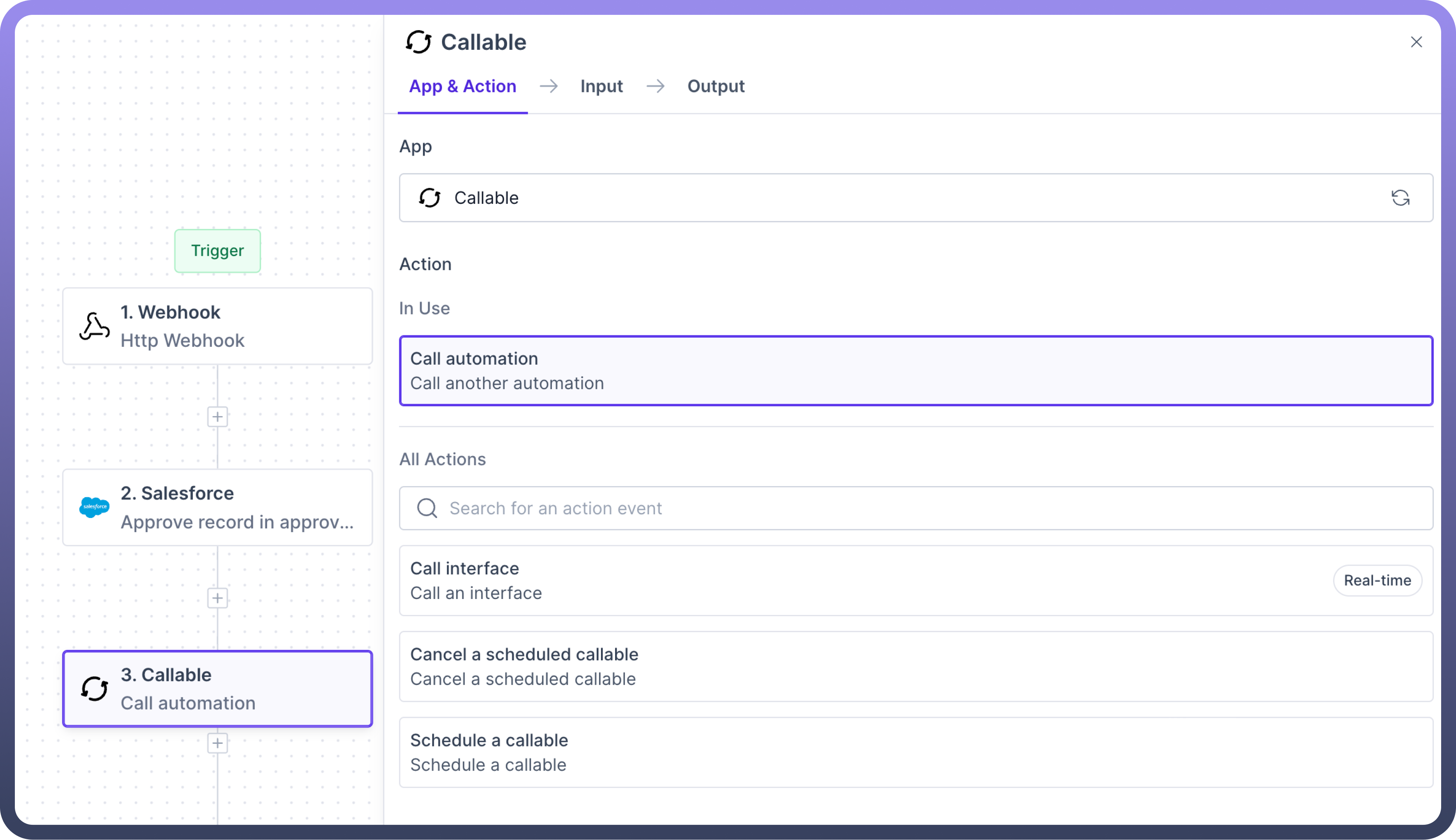
Task: Click the Webhook step icon
Action: coord(94,326)
